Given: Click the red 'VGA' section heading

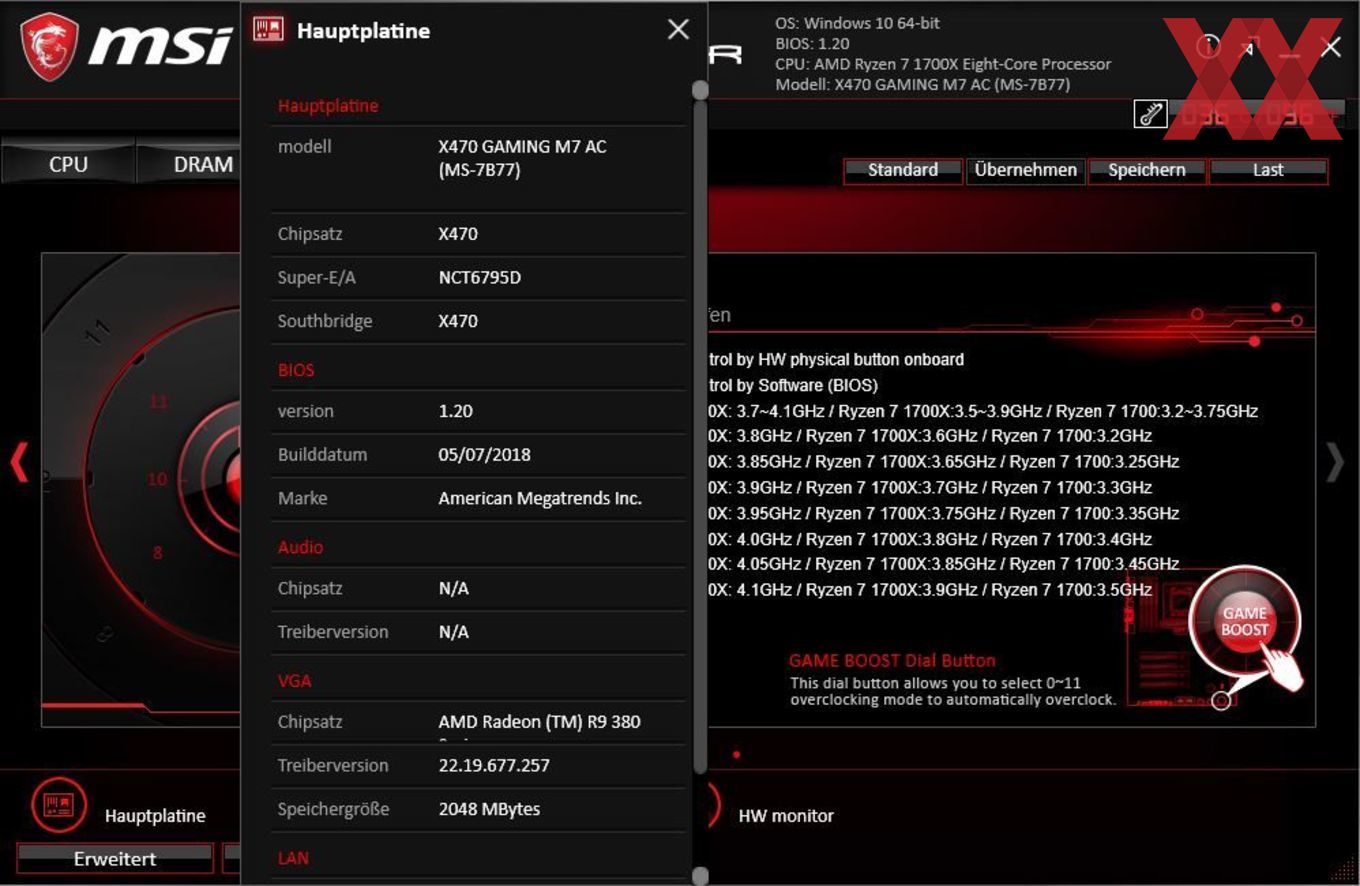Looking at the screenshot, I should [x=294, y=681].
